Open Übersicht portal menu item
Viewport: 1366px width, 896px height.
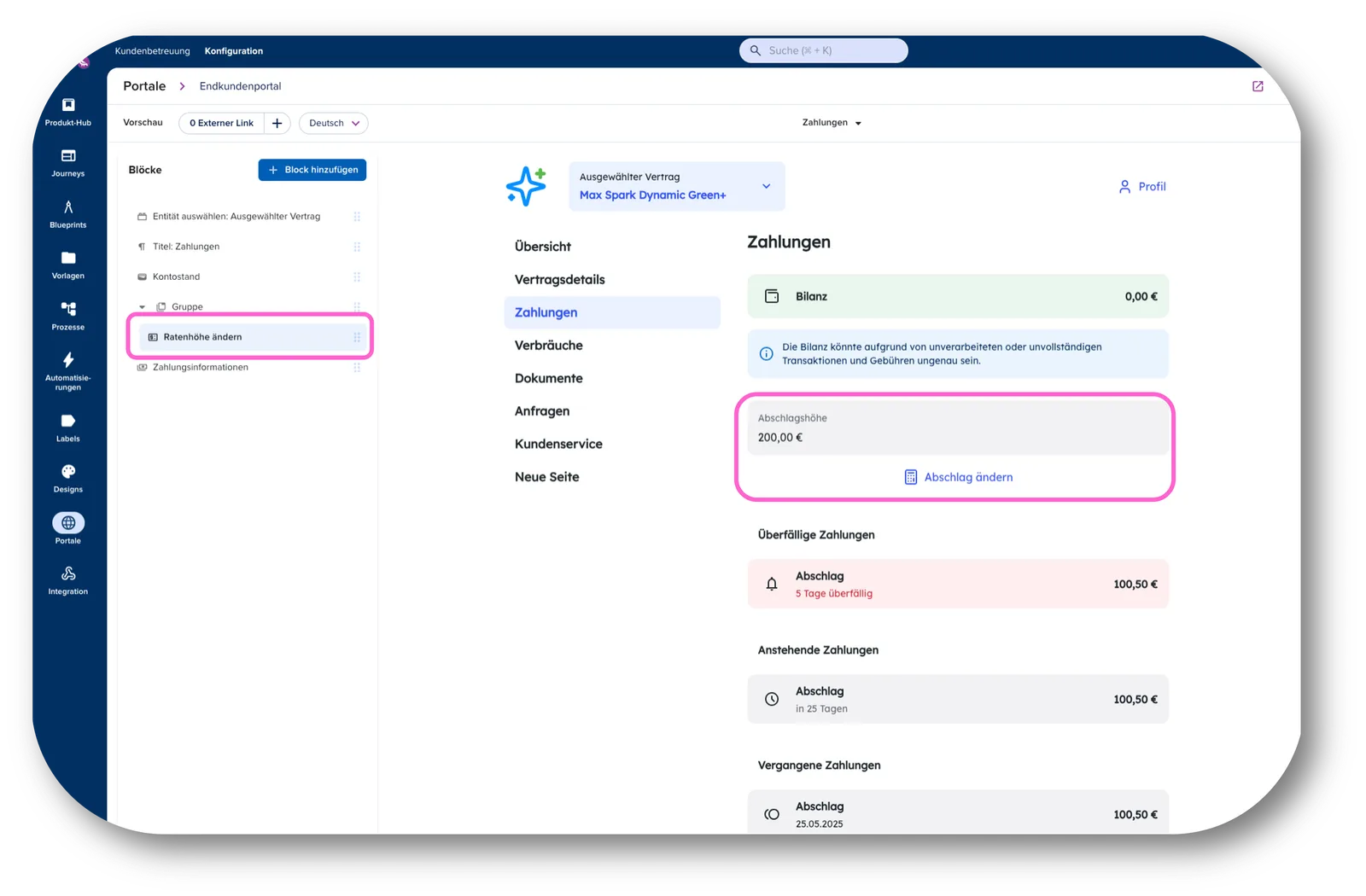(543, 247)
